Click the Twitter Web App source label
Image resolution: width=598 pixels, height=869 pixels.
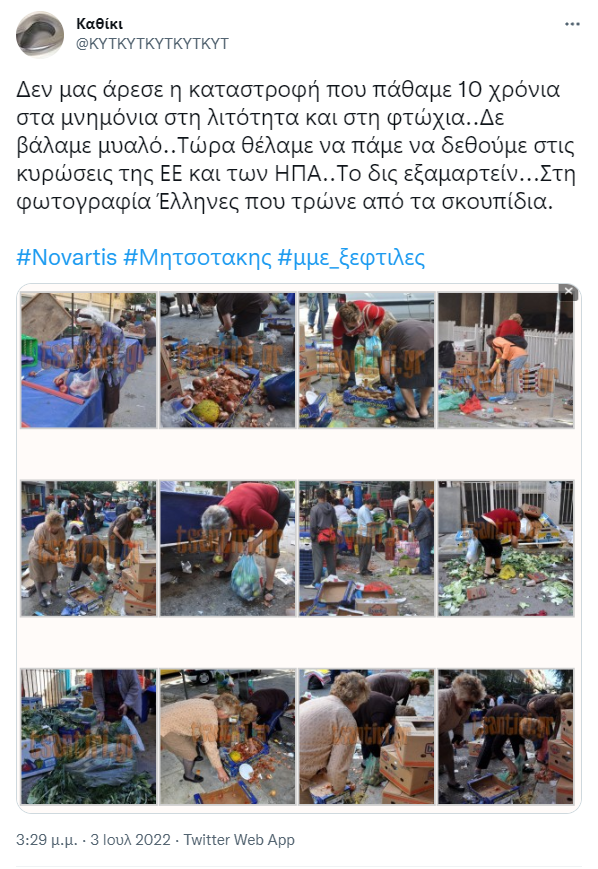pos(239,840)
